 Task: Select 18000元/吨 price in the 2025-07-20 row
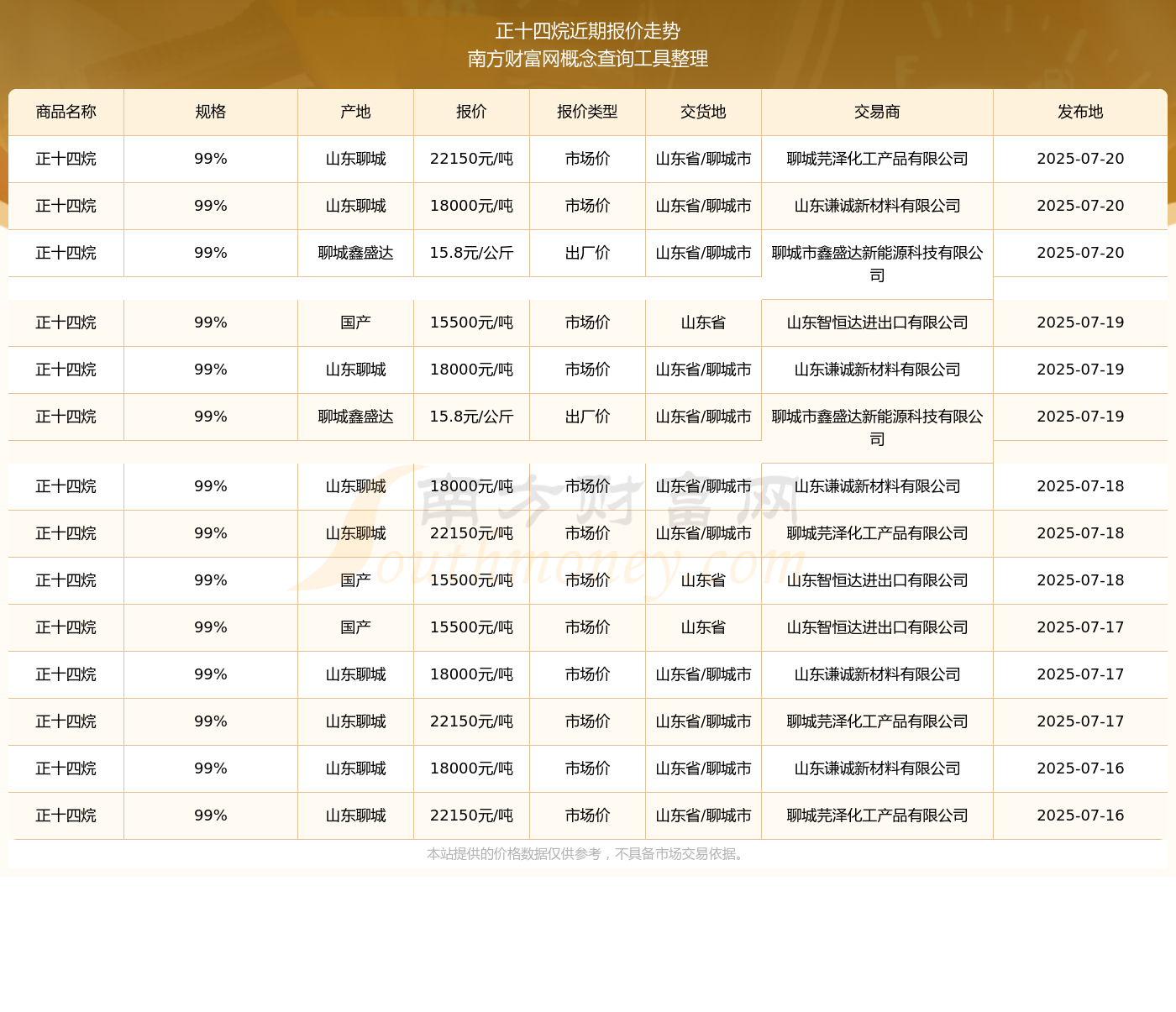pos(472,206)
